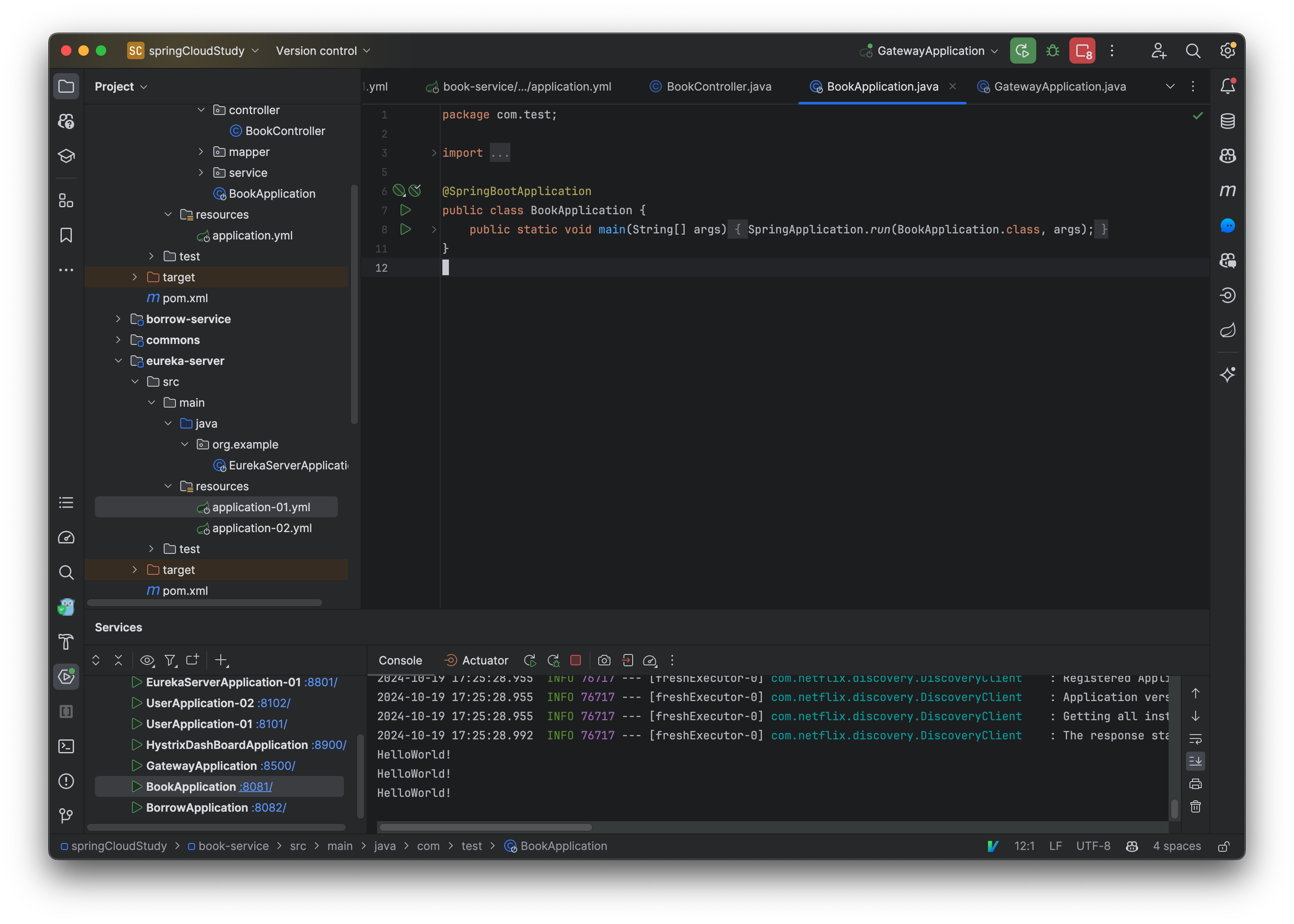Add service with plus icon in Services
The width and height of the screenshot is (1294, 924).
tap(221, 660)
